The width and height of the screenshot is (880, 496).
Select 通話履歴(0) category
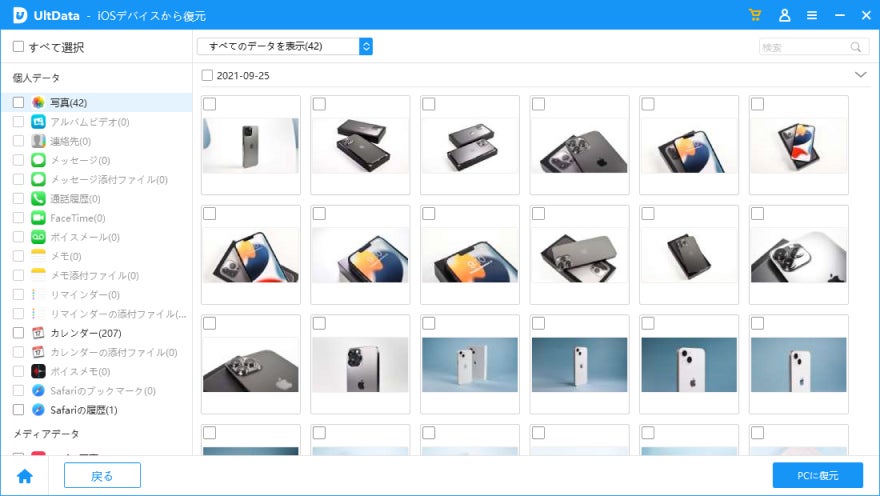click(x=75, y=199)
